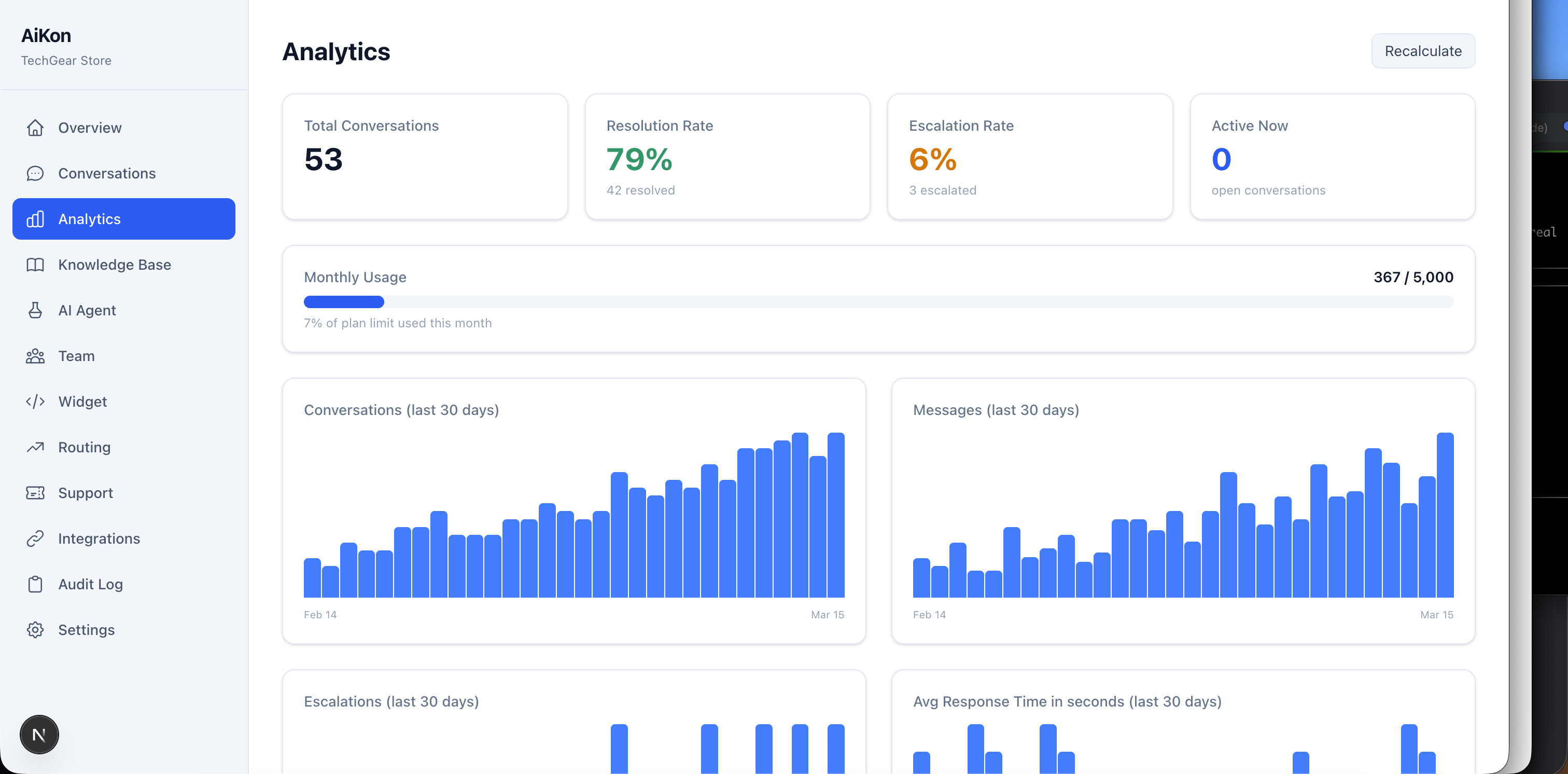Go to the Conversations section

pyautogui.click(x=123, y=173)
